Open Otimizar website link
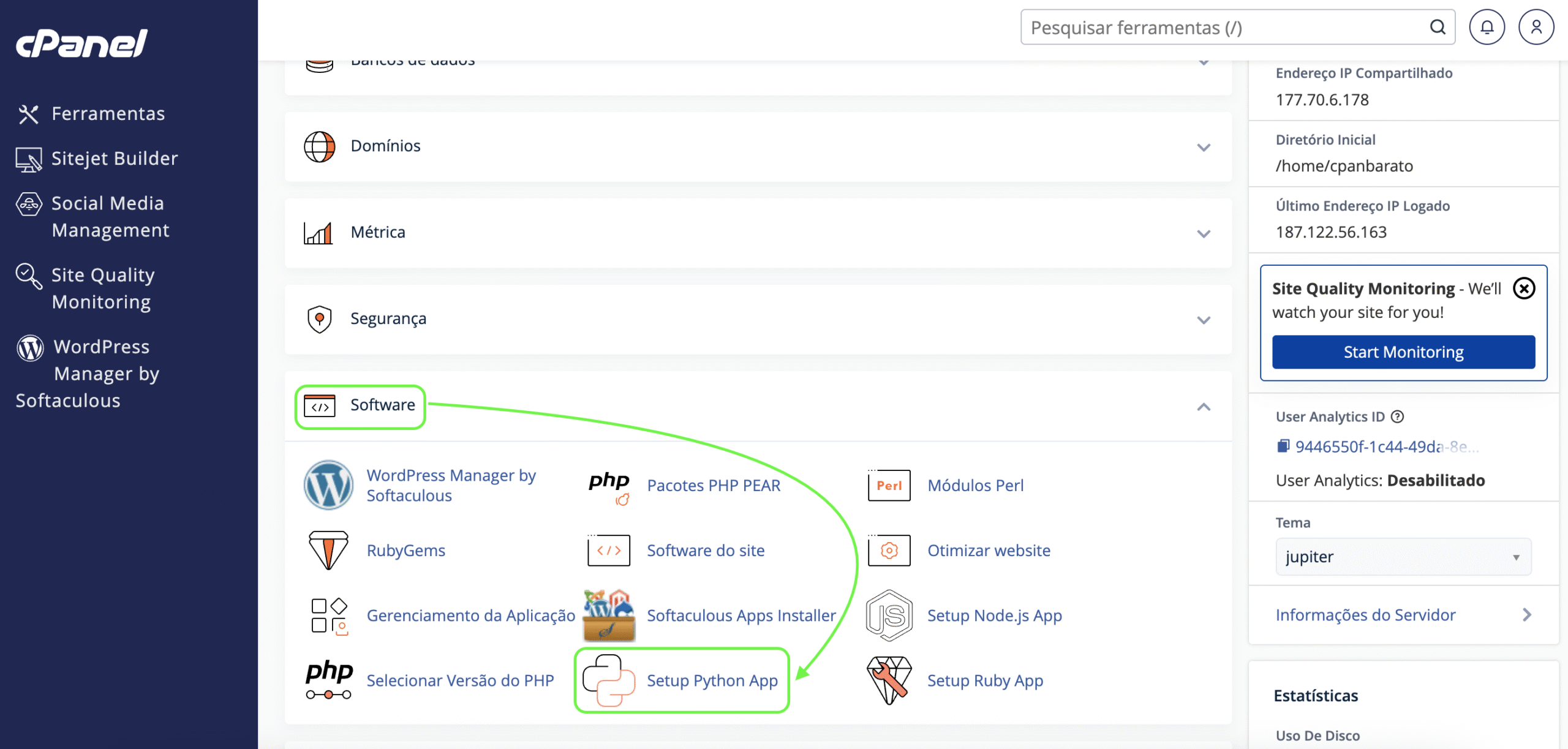 point(989,551)
